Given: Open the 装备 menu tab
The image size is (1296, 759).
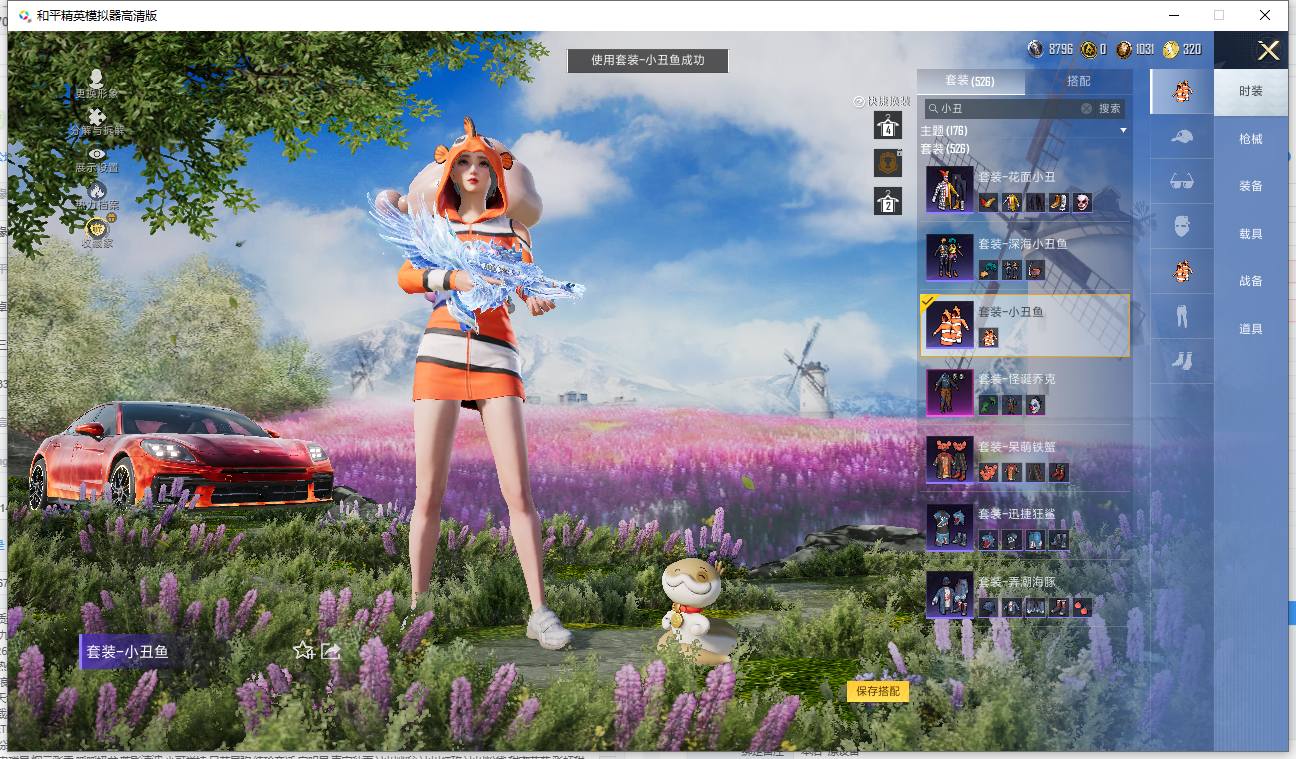Looking at the screenshot, I should (x=1251, y=186).
